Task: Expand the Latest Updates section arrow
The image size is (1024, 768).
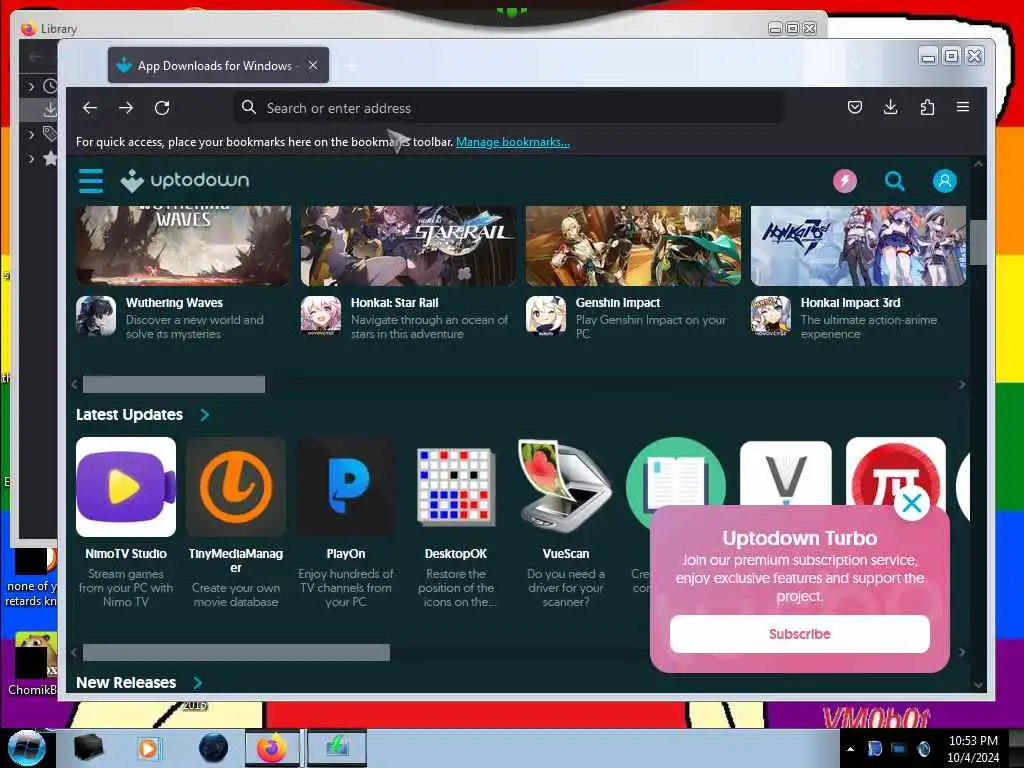Action: [204, 415]
